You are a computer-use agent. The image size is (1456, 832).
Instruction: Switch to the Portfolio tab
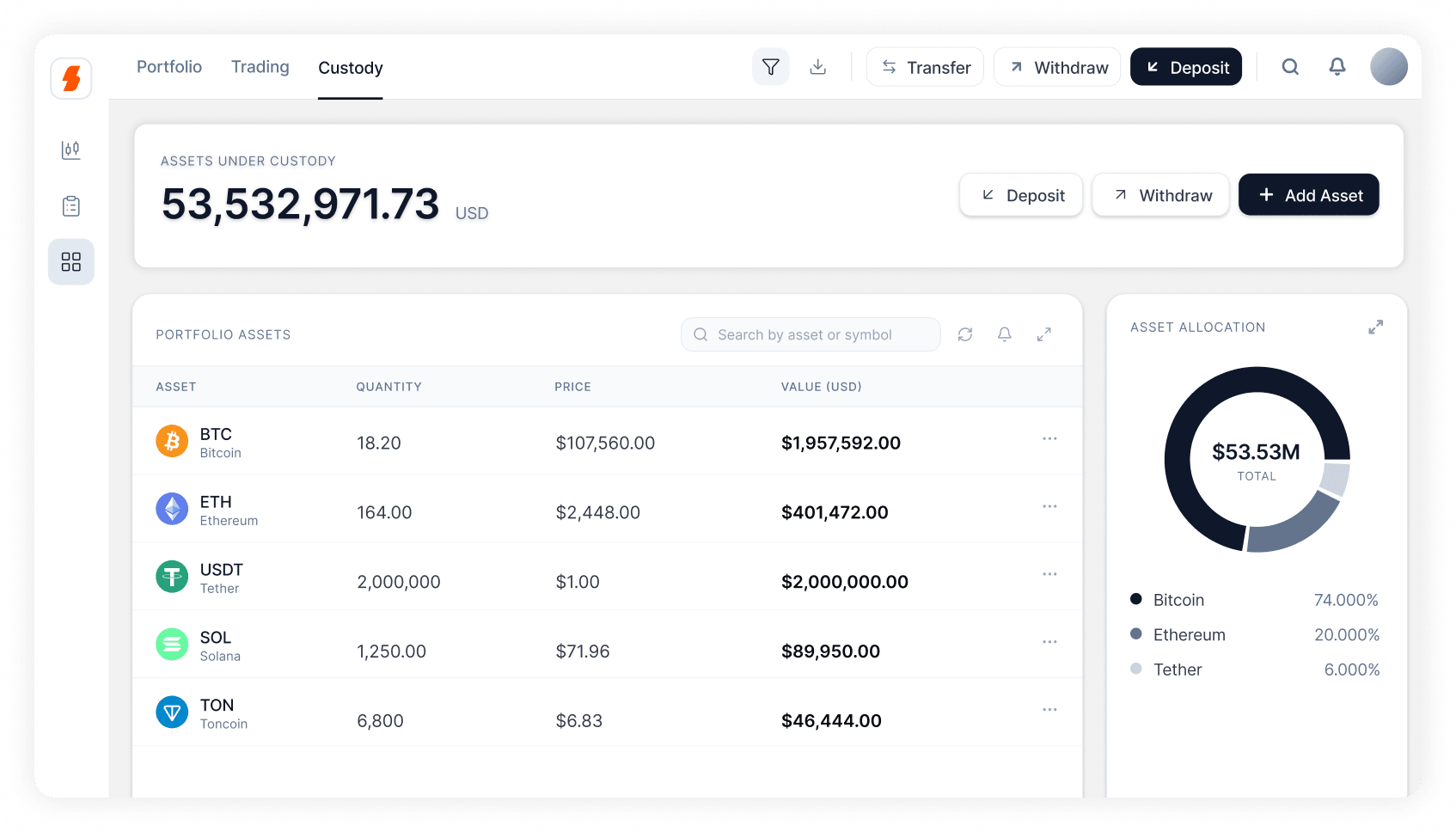[x=169, y=67]
